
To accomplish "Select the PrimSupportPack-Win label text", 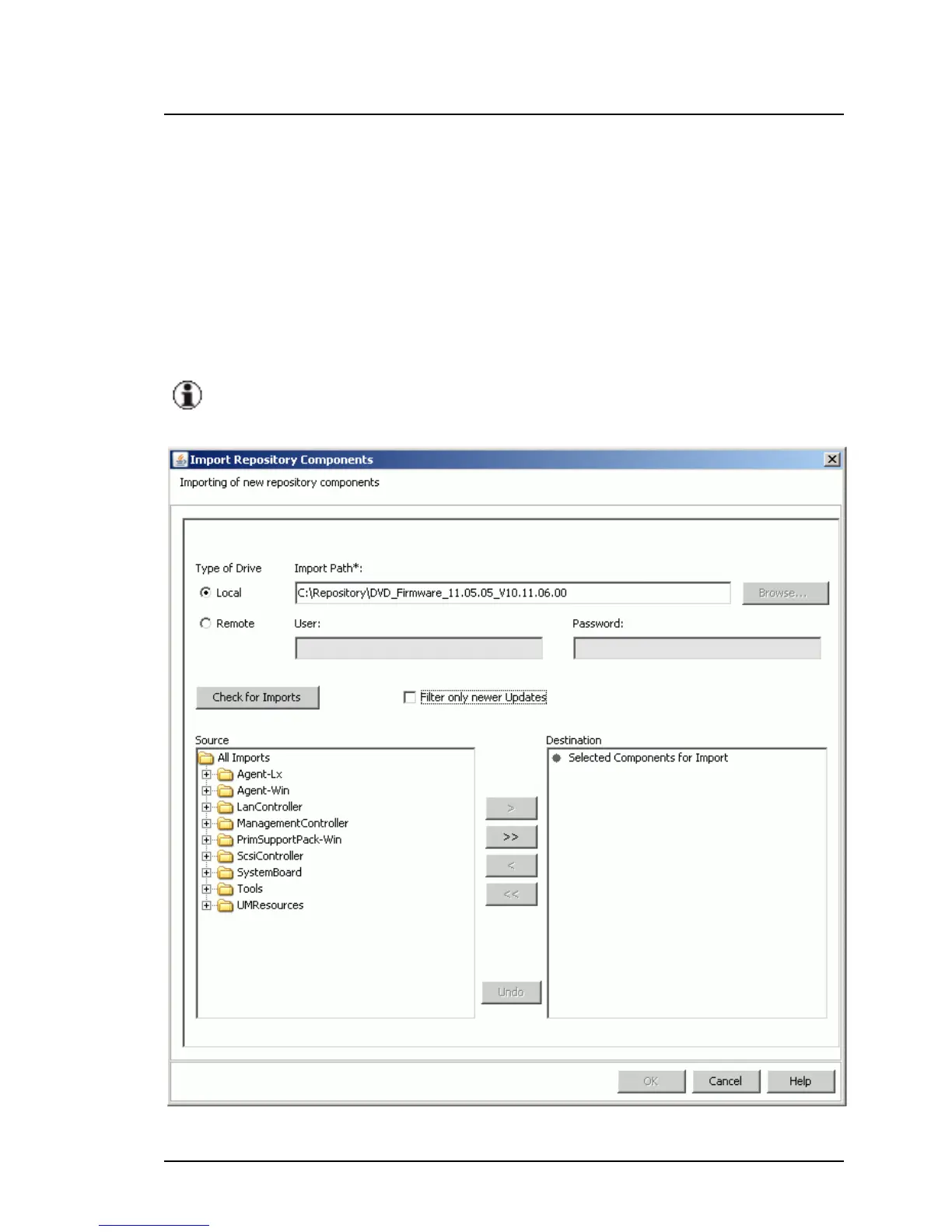I will (x=289, y=840).
